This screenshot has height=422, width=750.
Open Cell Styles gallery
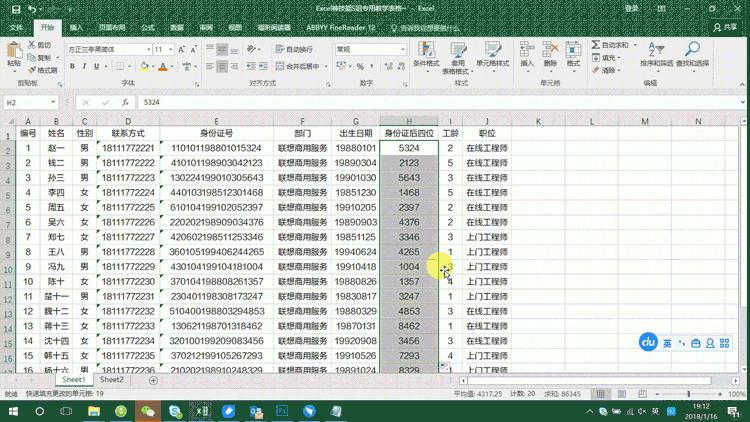click(493, 57)
